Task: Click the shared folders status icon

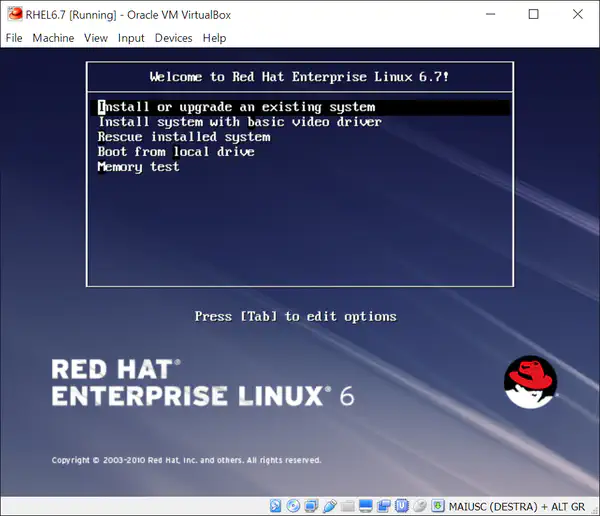Action: (347, 506)
